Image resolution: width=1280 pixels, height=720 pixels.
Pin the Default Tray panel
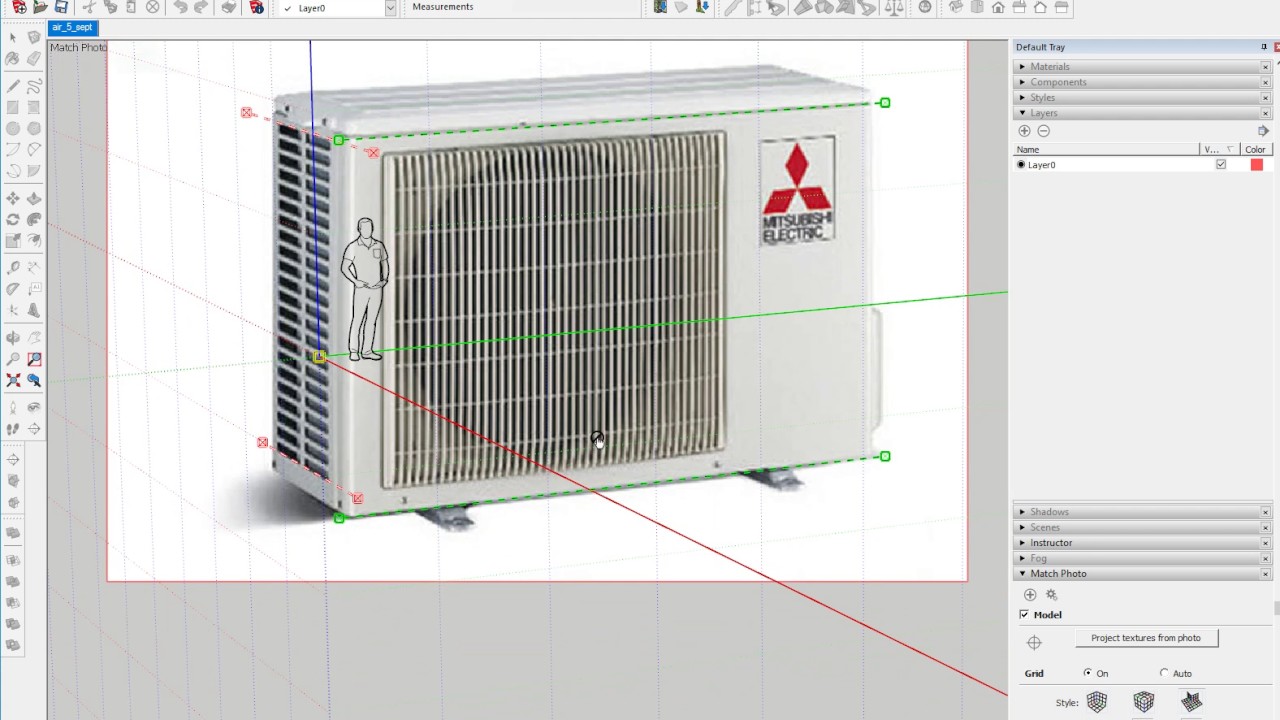coord(1264,47)
